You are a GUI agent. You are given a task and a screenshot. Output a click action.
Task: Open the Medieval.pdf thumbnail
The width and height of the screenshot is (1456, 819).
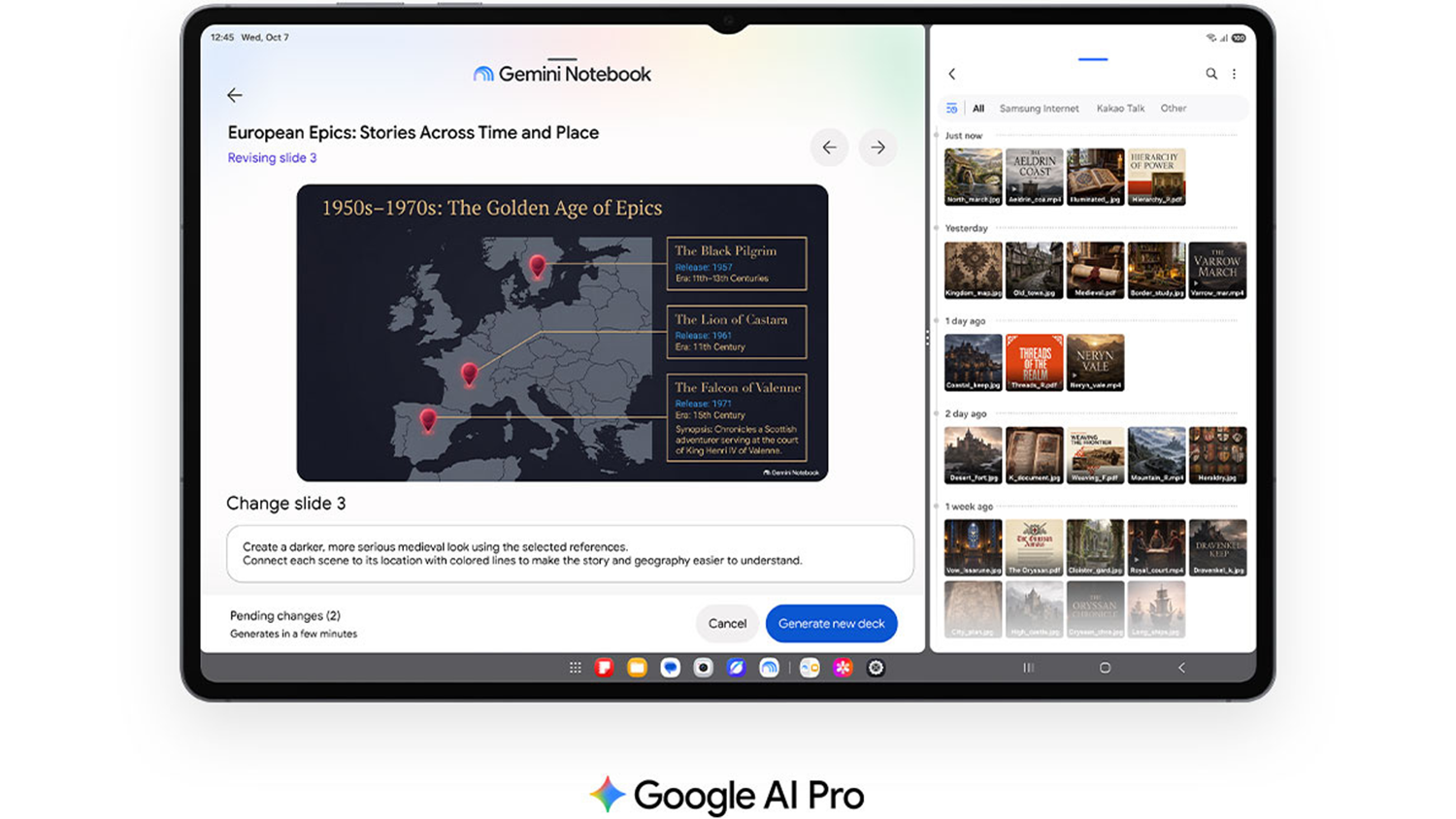[x=1095, y=270]
